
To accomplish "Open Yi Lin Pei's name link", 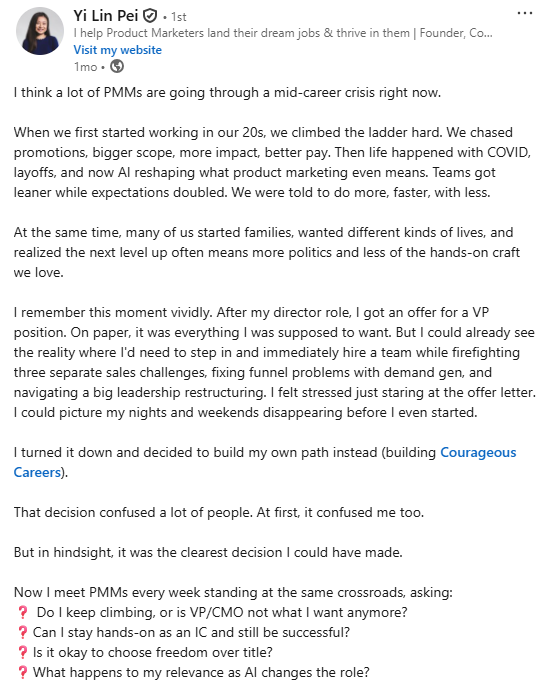I will pyautogui.click(x=106, y=16).
